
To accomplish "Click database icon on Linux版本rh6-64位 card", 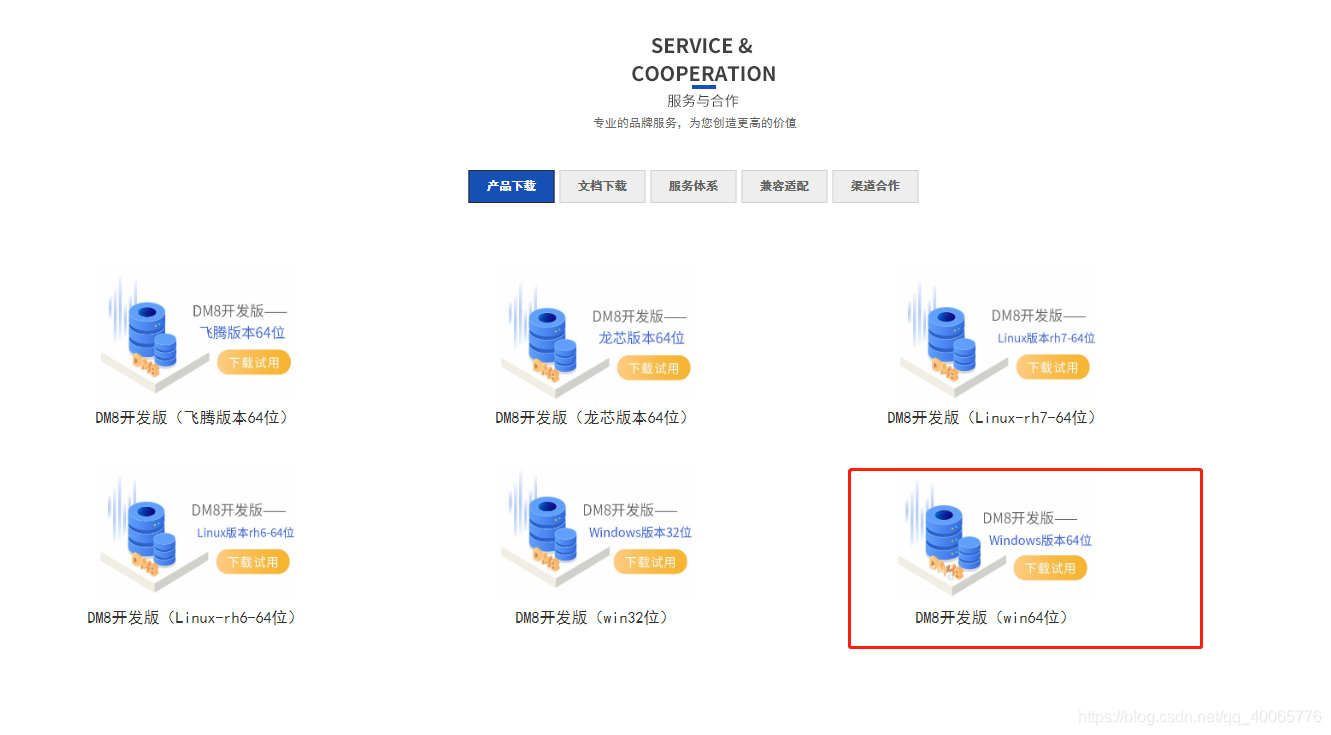I will tap(151, 535).
